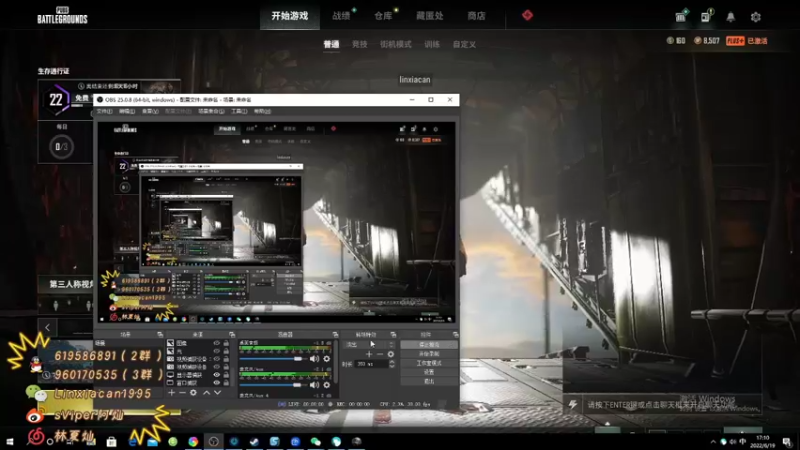This screenshot has height=450, width=800.
Task: Open Windows Start menu
Action: click(10, 442)
